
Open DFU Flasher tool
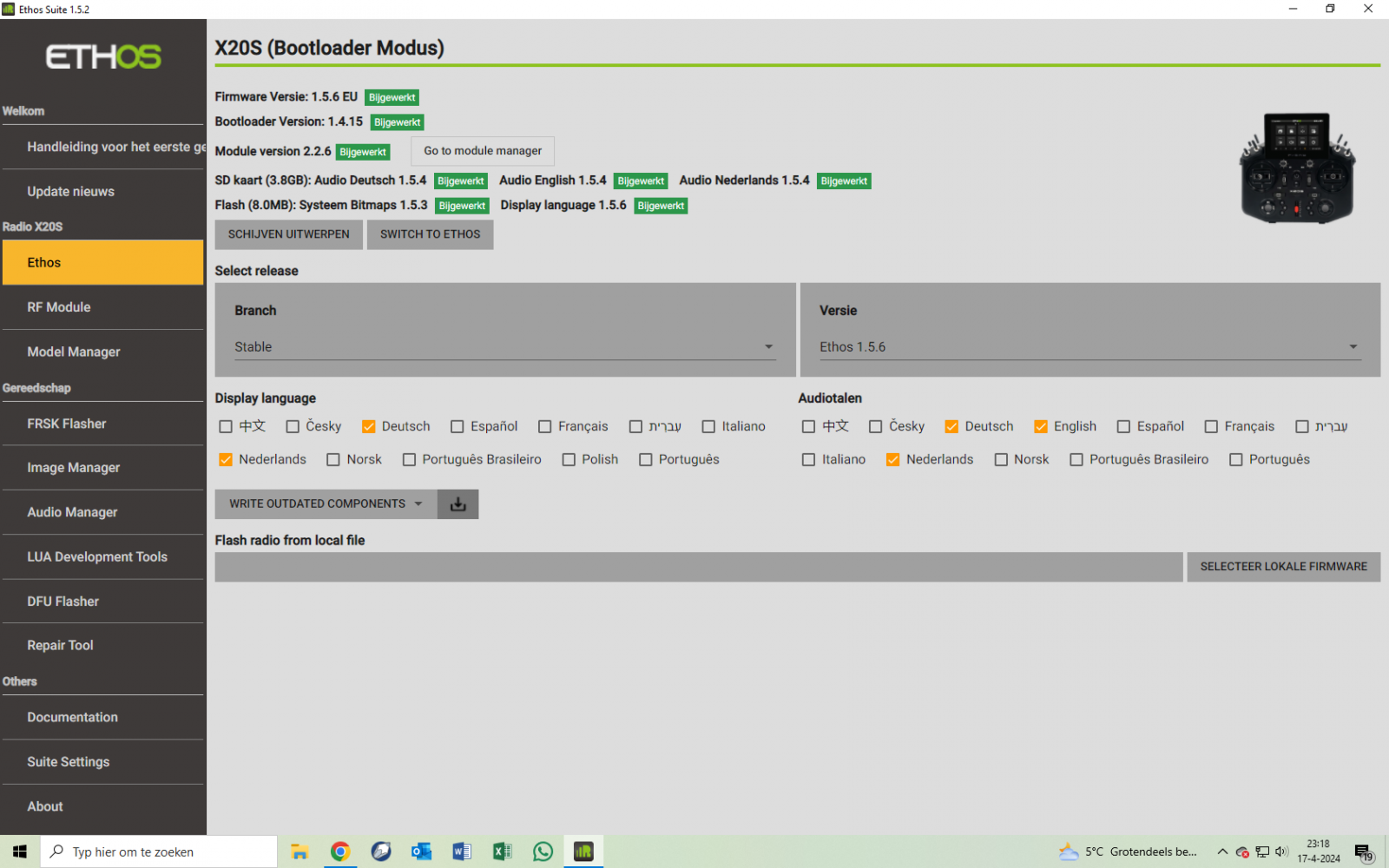pos(103,602)
